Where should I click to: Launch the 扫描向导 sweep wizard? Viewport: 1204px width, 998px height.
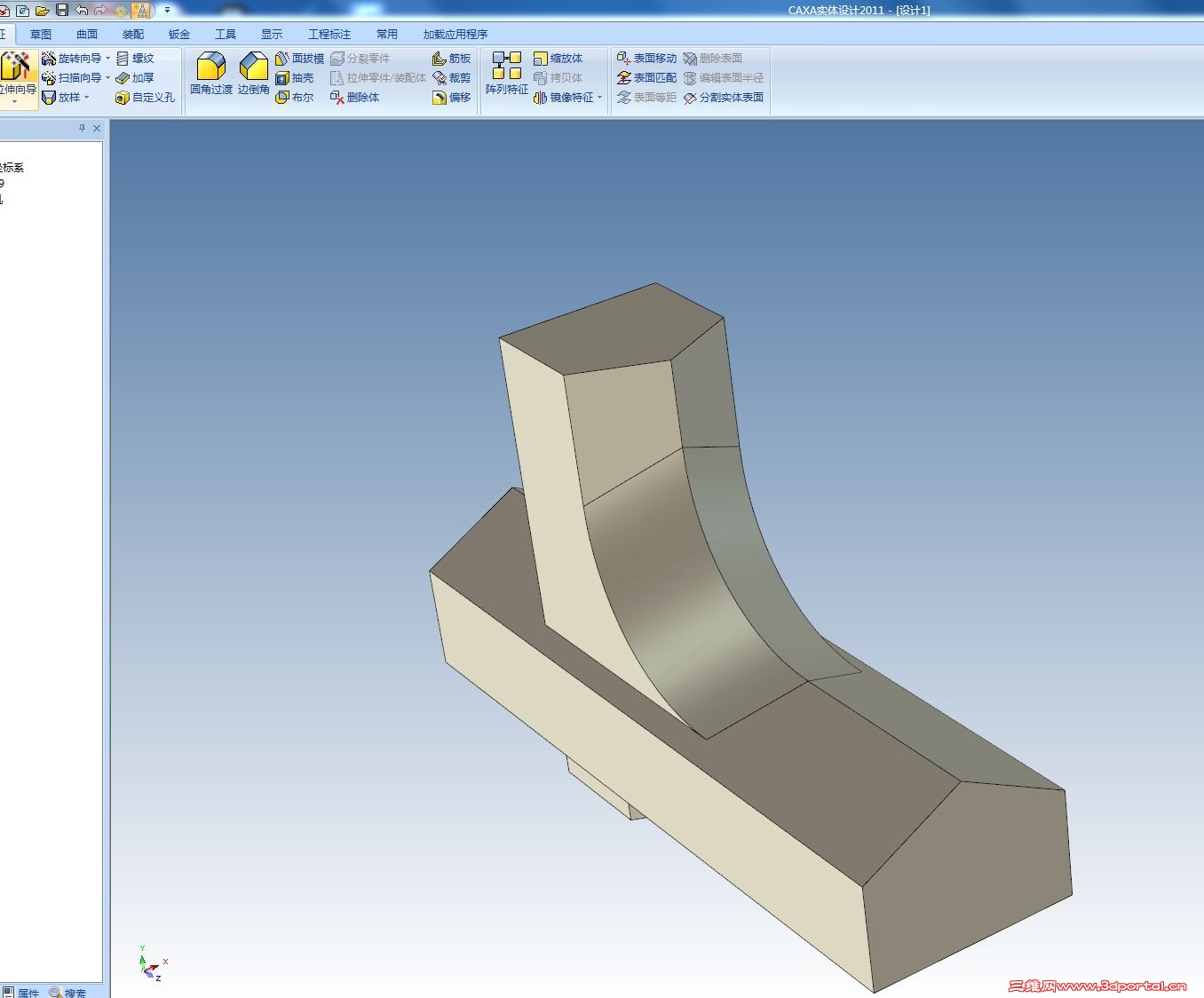pos(71,78)
